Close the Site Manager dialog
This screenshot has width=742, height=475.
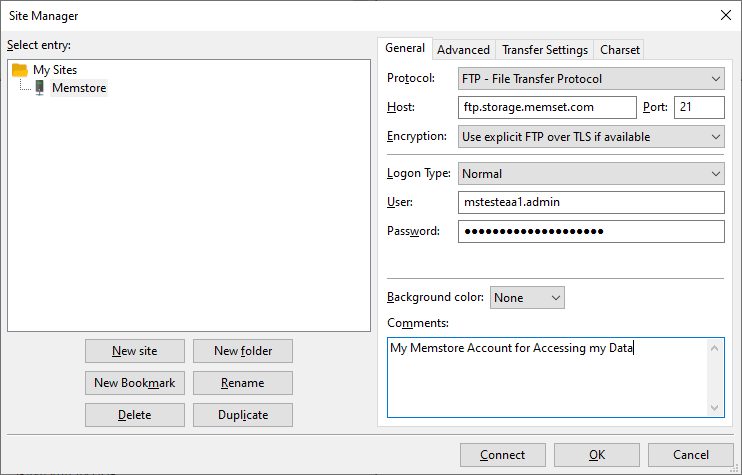(x=725, y=15)
